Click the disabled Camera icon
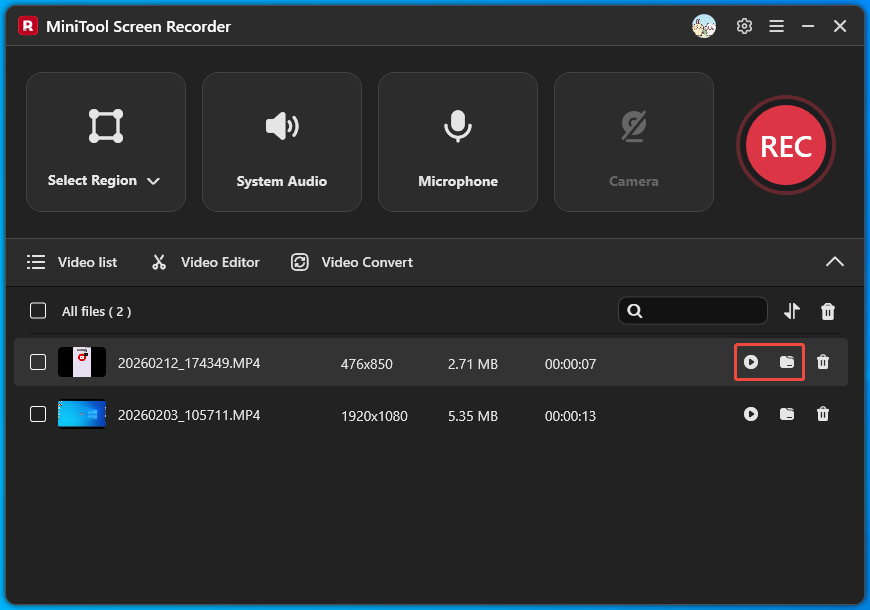The image size is (870, 610). point(633,126)
